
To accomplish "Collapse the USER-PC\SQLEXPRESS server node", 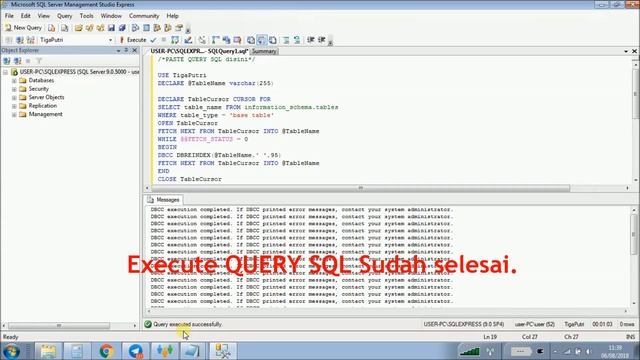I will [5, 72].
